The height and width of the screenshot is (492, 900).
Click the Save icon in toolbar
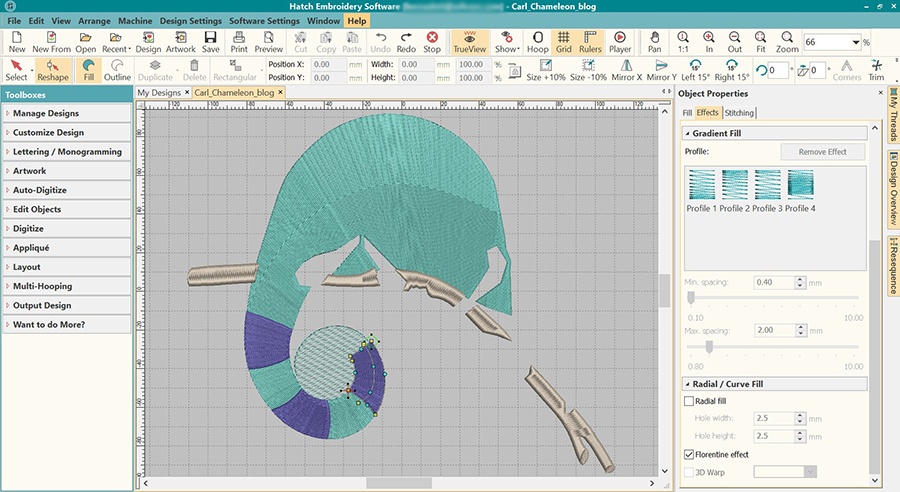211,41
